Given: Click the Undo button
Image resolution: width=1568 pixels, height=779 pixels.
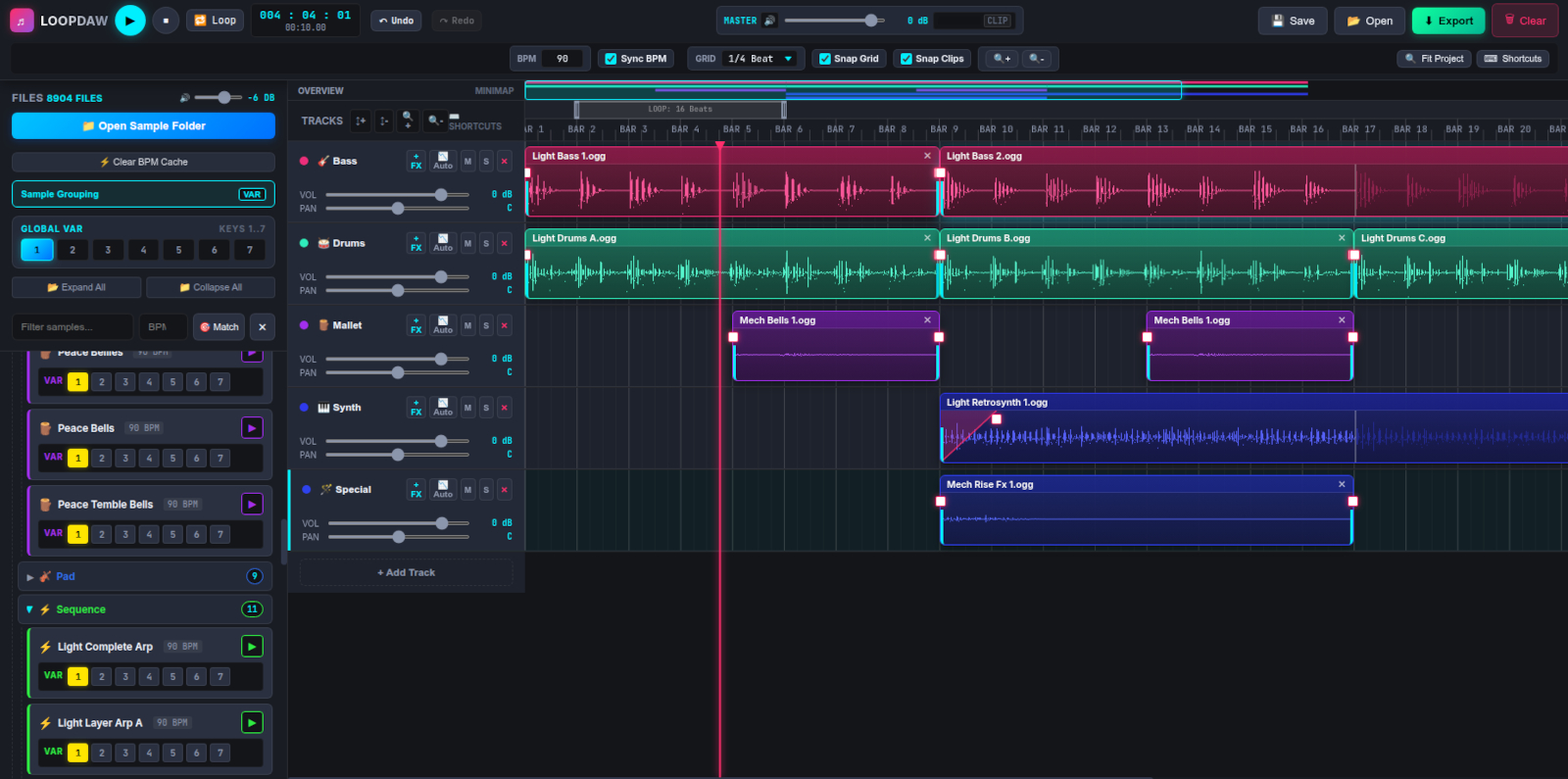Looking at the screenshot, I should tap(396, 21).
